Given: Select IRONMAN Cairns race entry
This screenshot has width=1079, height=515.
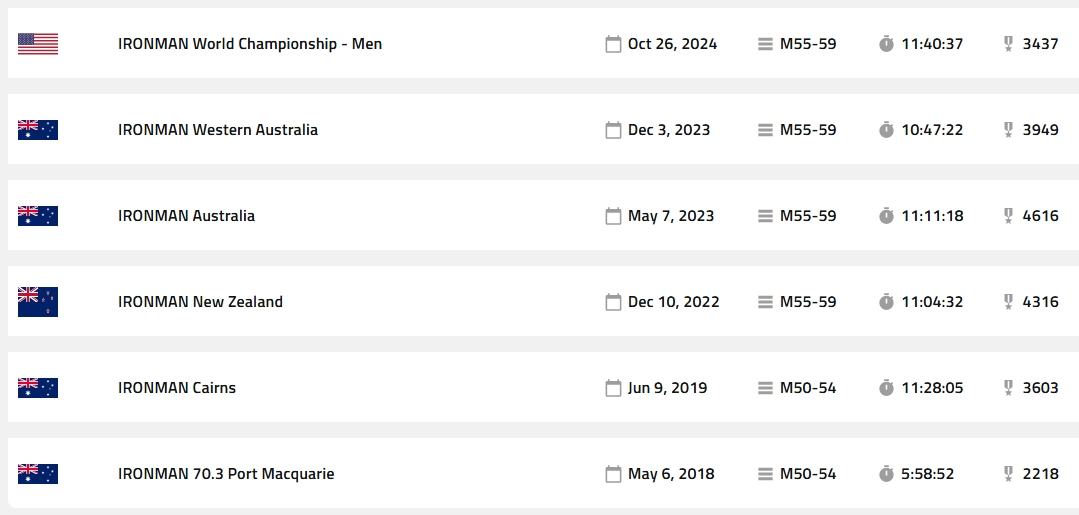Looking at the screenshot, I should click(177, 388).
